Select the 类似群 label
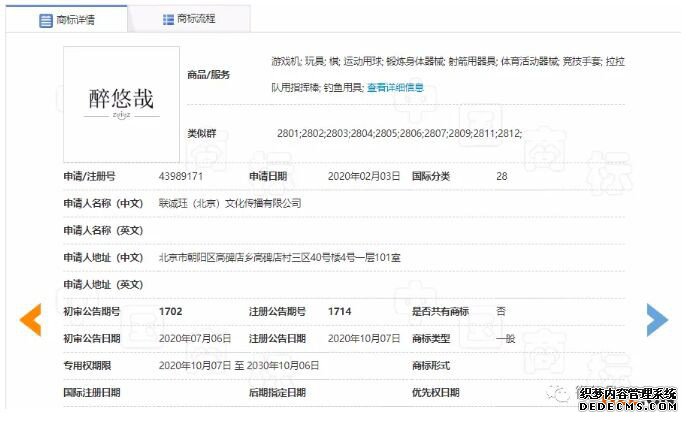This screenshot has height=421, width=688. [x=202, y=133]
